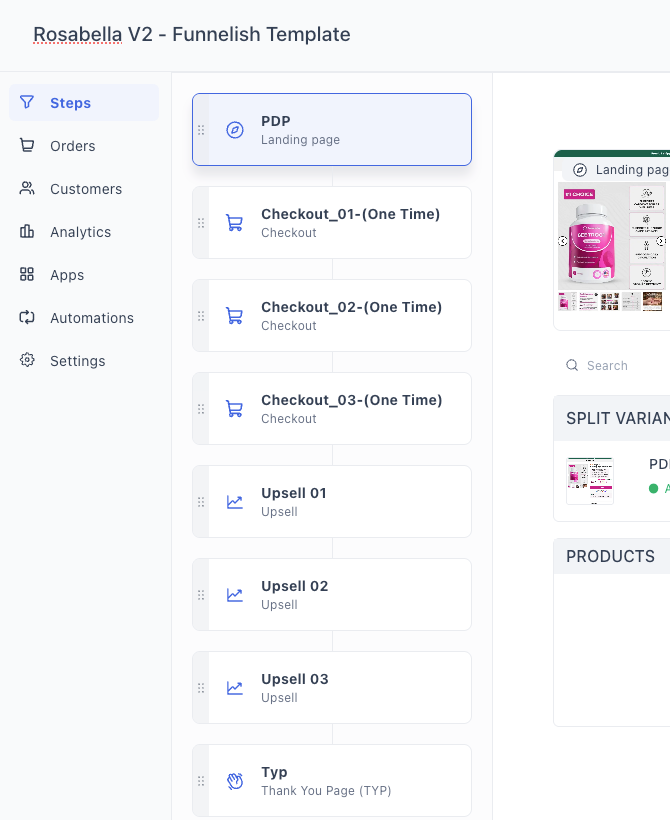This screenshot has height=820, width=670.
Task: Open the Customers section
Action: tap(84, 189)
